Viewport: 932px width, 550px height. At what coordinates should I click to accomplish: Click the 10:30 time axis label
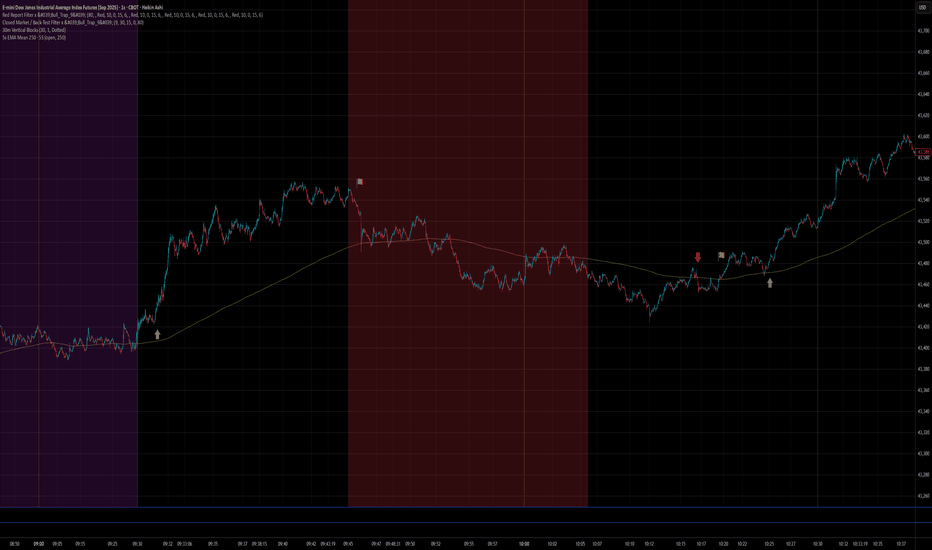[x=818, y=544]
